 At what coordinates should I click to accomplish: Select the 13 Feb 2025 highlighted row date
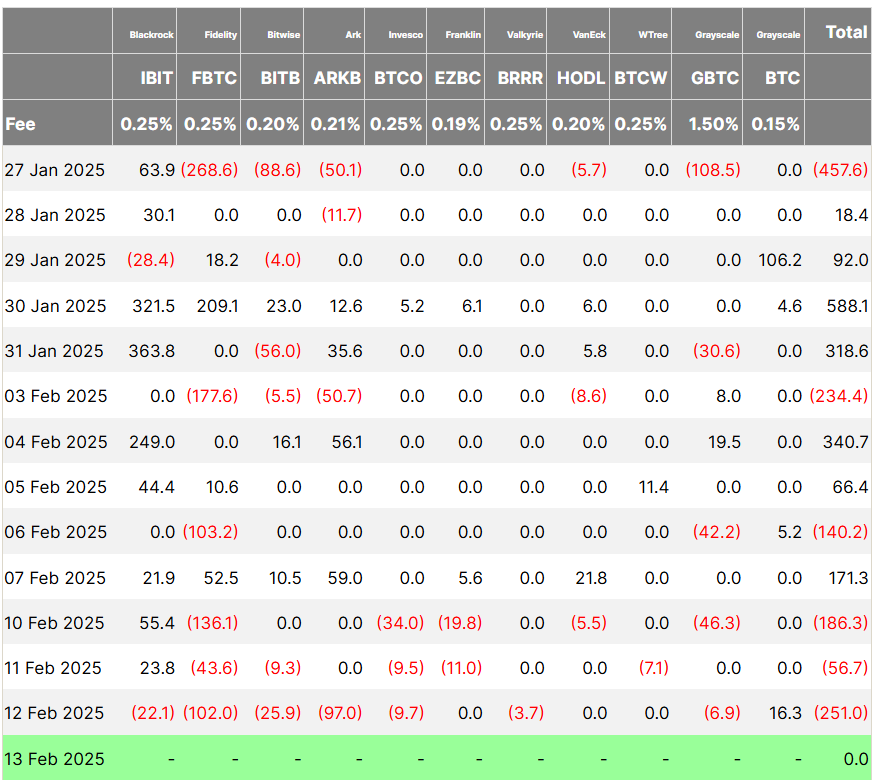click(x=55, y=759)
